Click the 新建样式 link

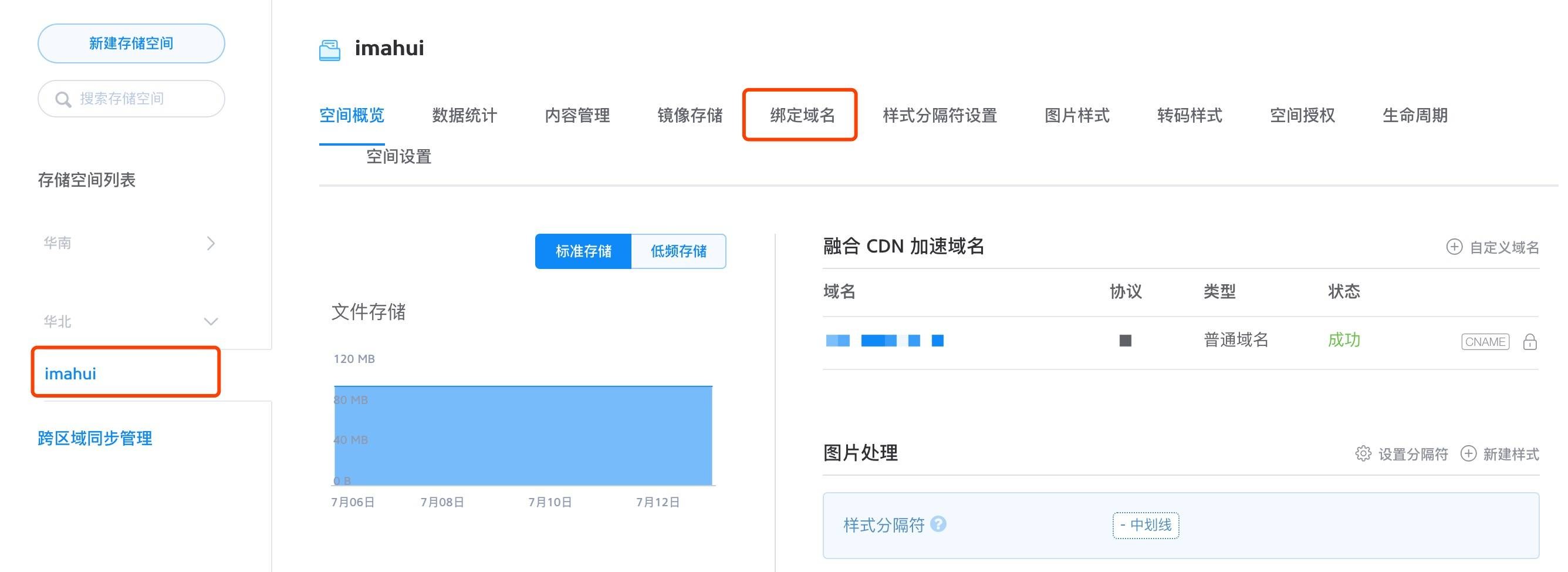click(1510, 455)
